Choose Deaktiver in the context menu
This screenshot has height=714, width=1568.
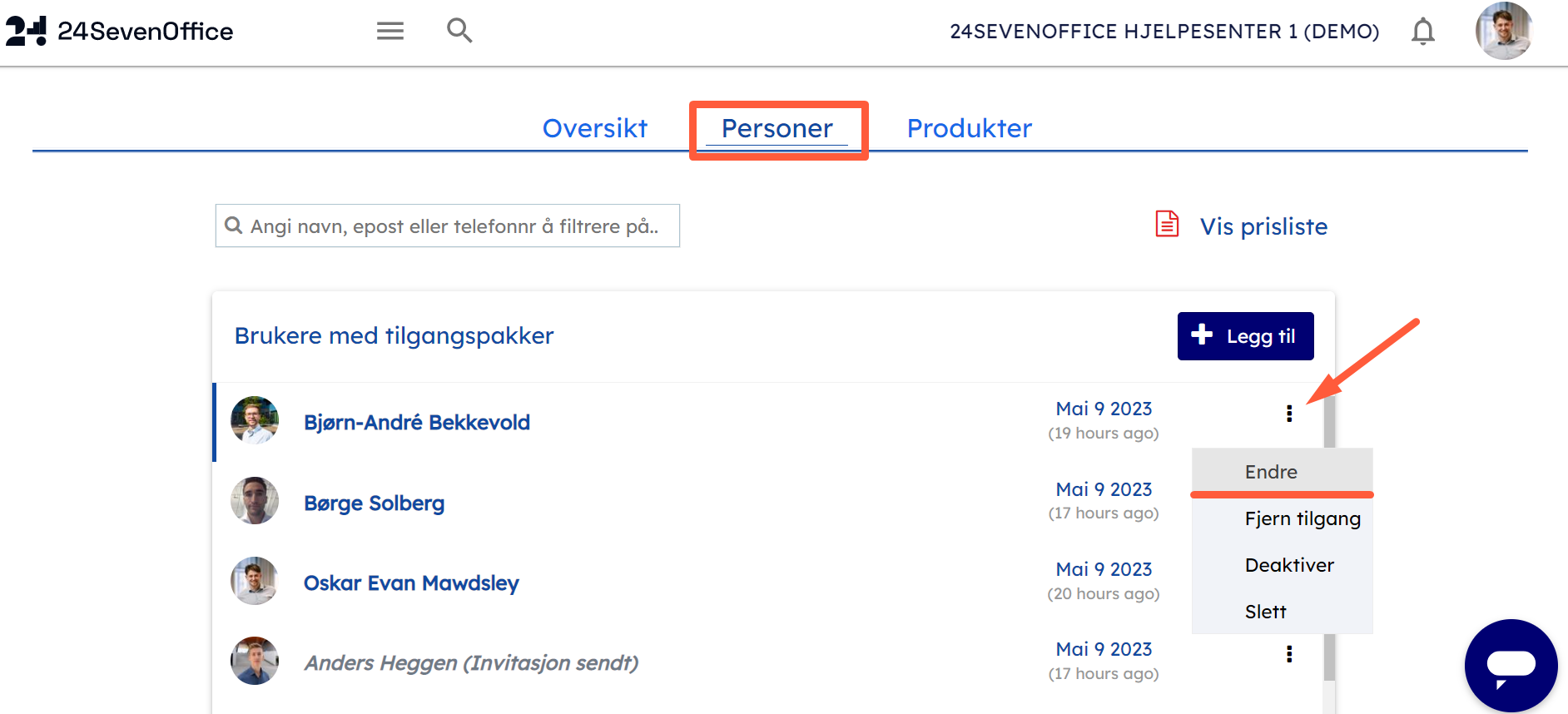point(1289,565)
